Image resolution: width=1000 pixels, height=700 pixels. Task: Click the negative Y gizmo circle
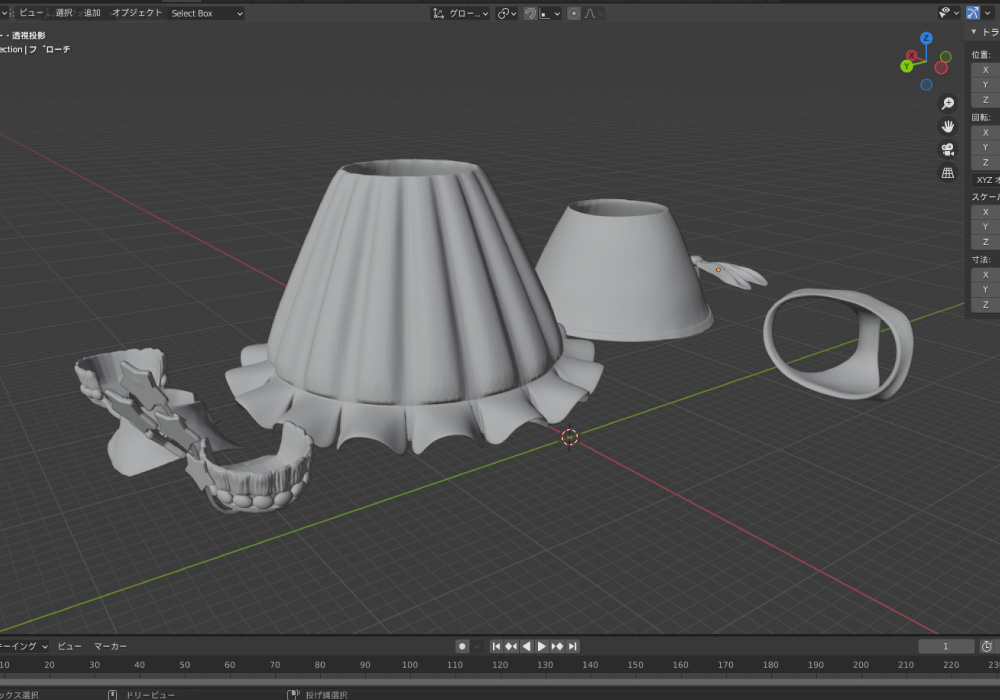coord(946,57)
